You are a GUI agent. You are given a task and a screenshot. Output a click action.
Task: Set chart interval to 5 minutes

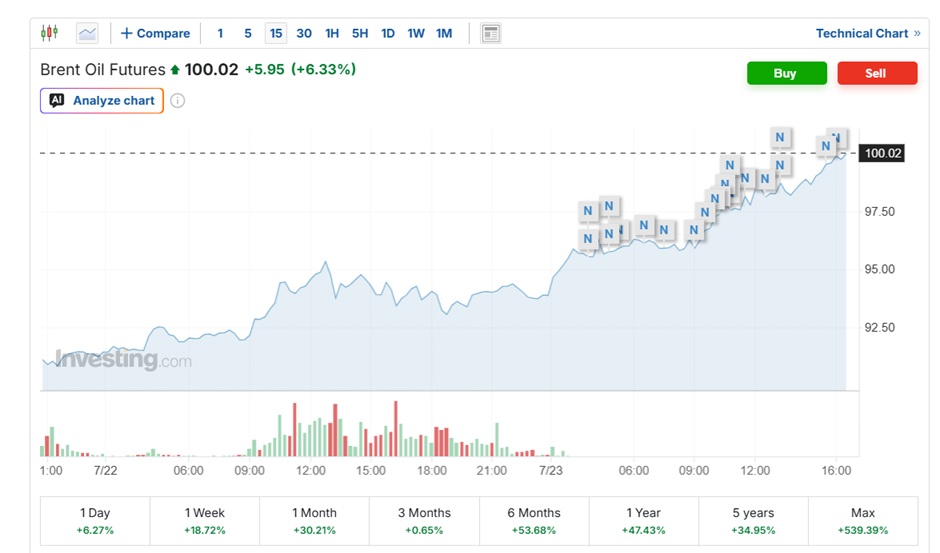coord(248,34)
